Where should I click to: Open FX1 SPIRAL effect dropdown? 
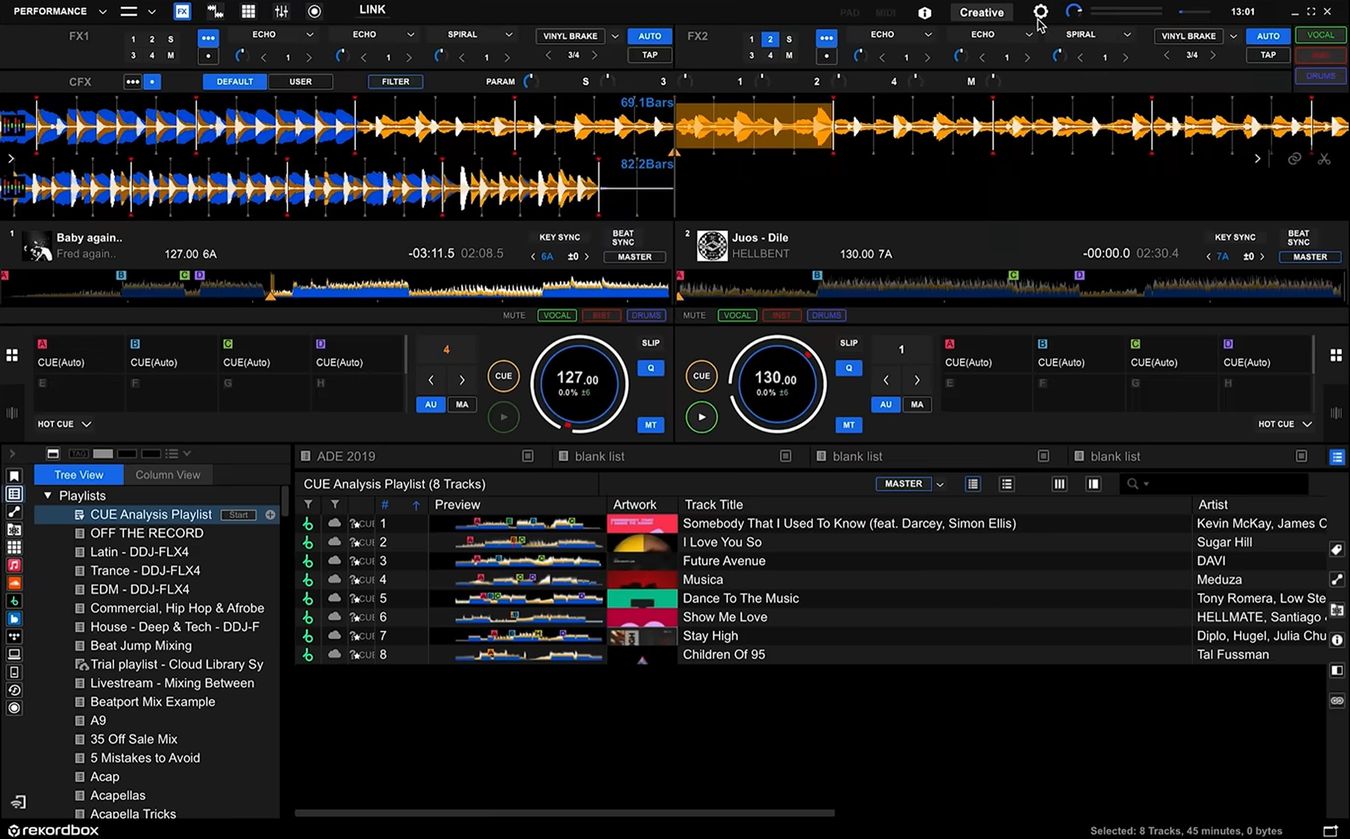point(507,34)
